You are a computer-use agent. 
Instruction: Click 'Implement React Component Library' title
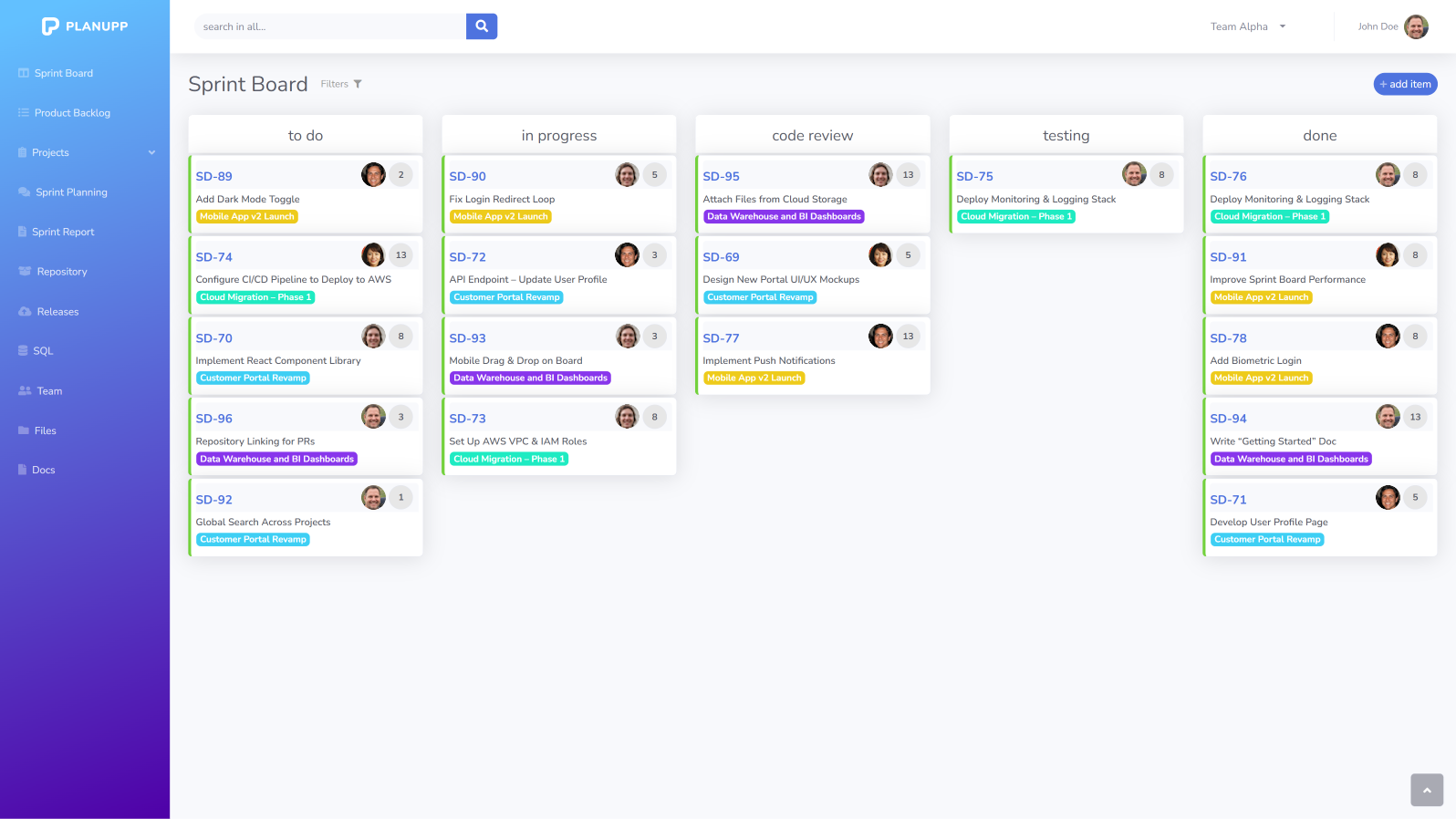[278, 361]
